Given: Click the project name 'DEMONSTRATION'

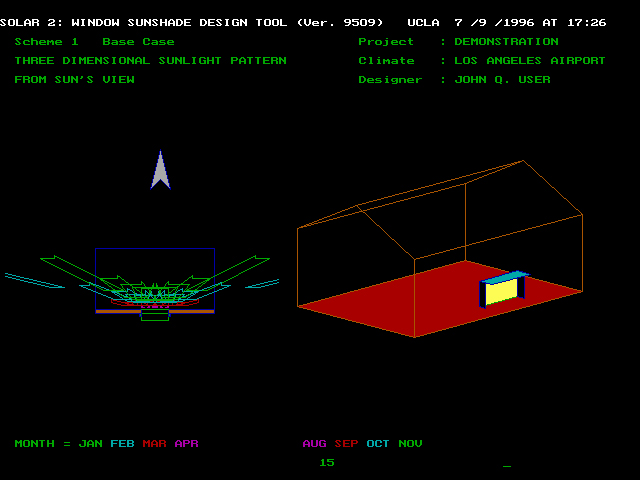Looking at the screenshot, I should (507, 42).
